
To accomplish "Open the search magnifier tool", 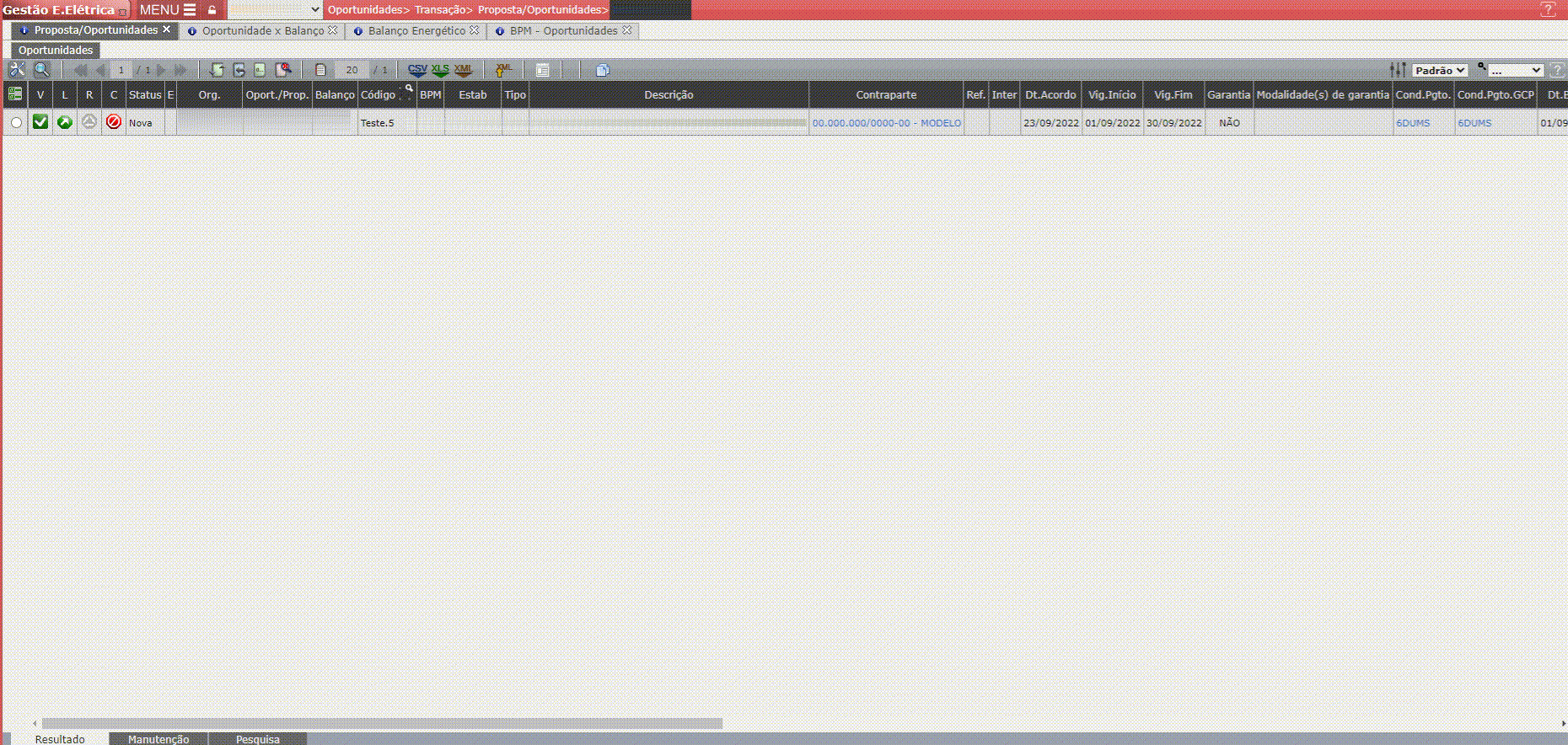I will (x=41, y=70).
